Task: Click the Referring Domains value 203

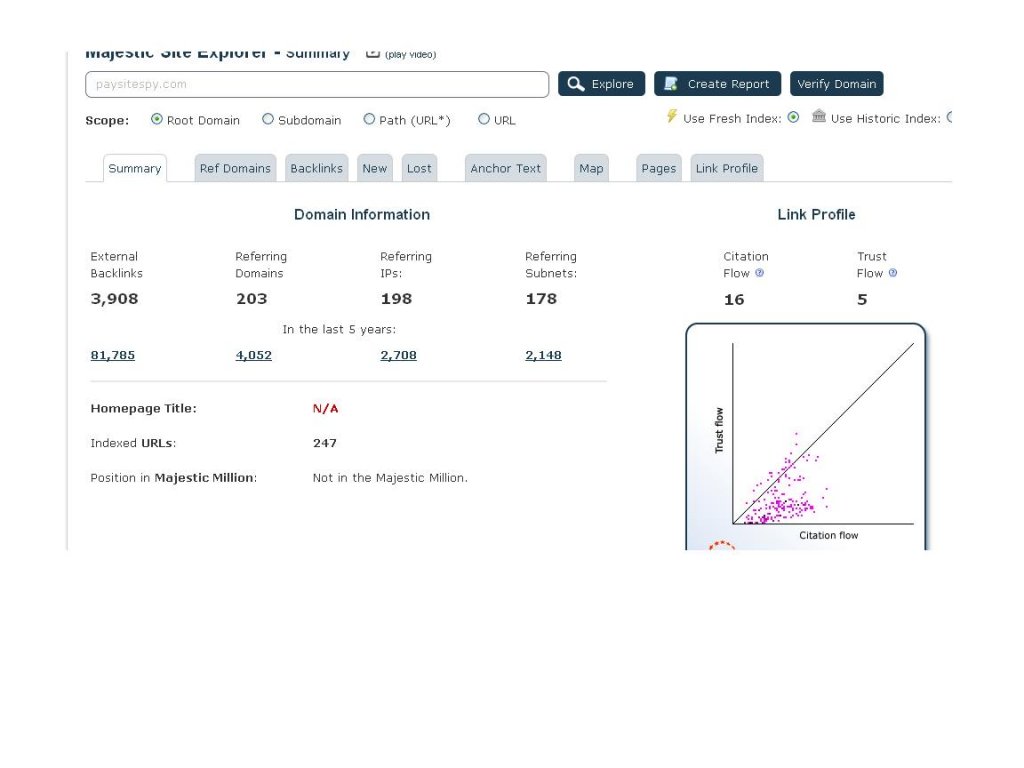Action: [x=251, y=299]
